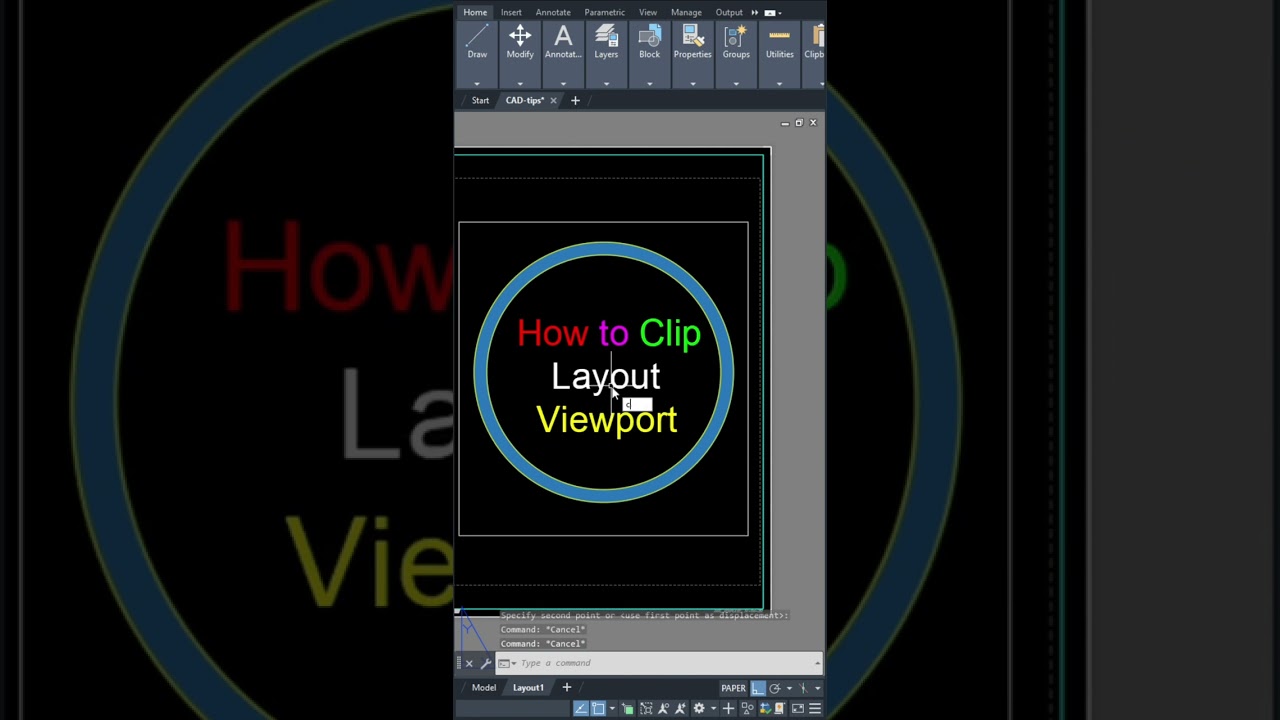Close the CAD-tips drawing tab
The width and height of the screenshot is (1280, 720).
tap(553, 100)
